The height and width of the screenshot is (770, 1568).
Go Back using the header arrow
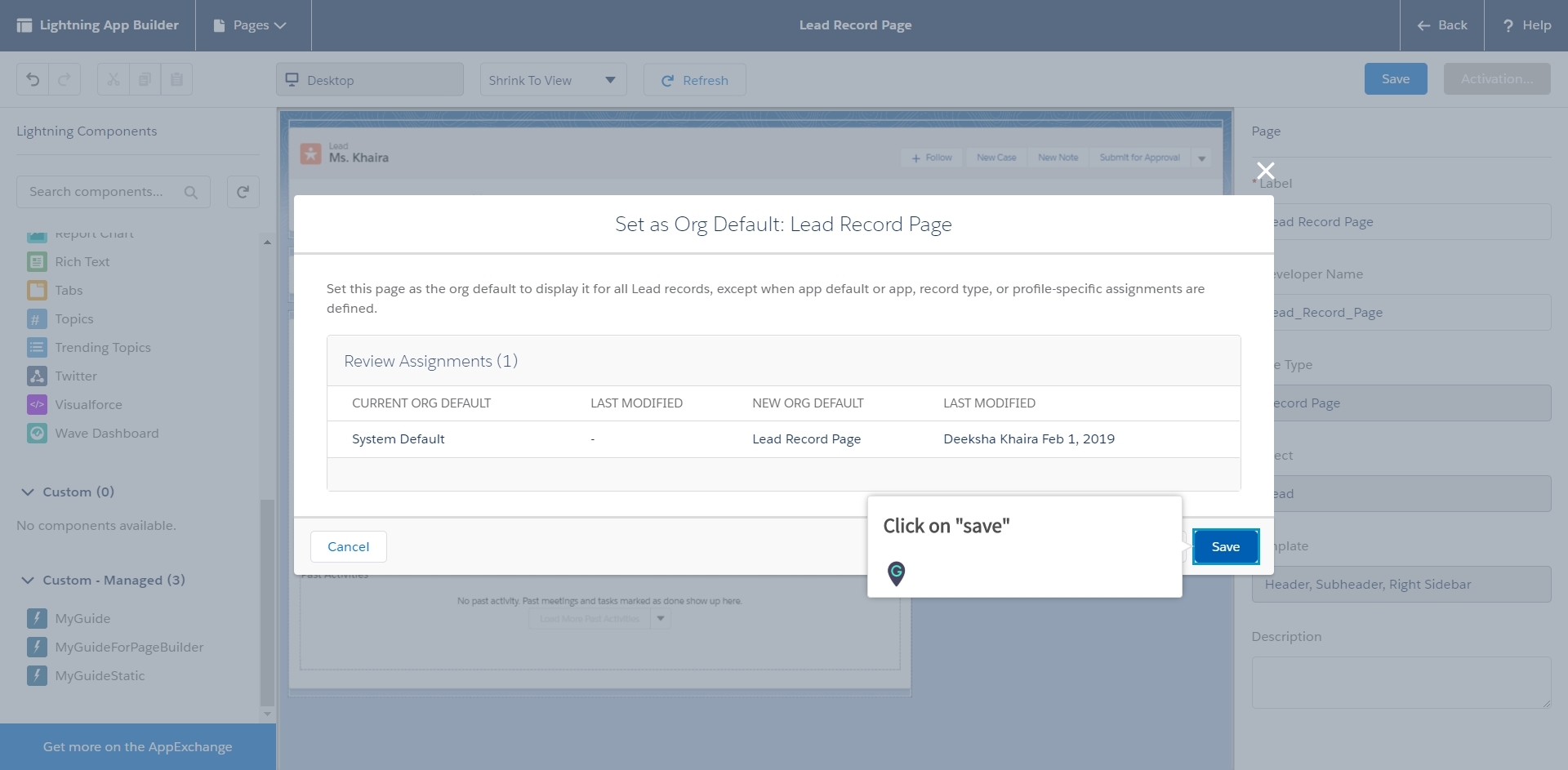coord(1441,25)
